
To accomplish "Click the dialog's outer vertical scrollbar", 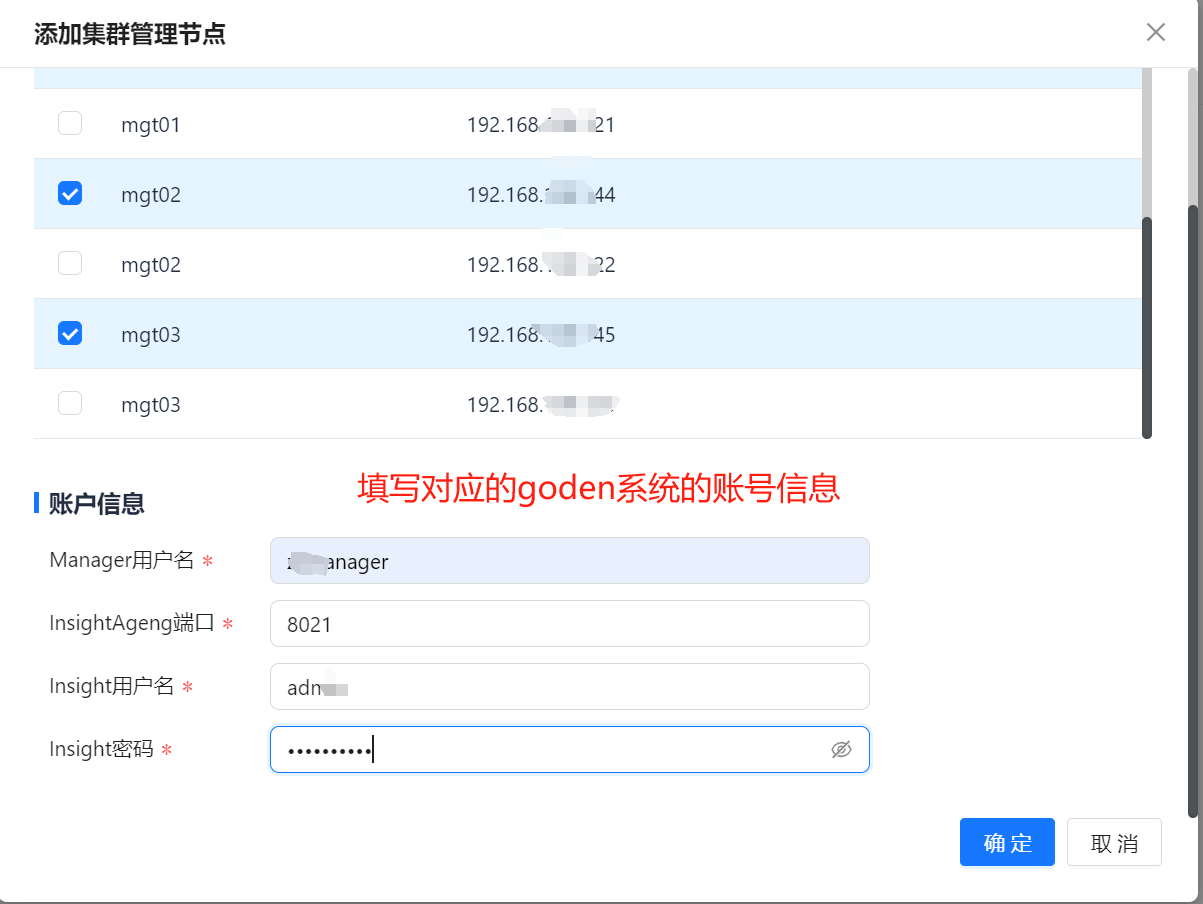I will 1193,510.
